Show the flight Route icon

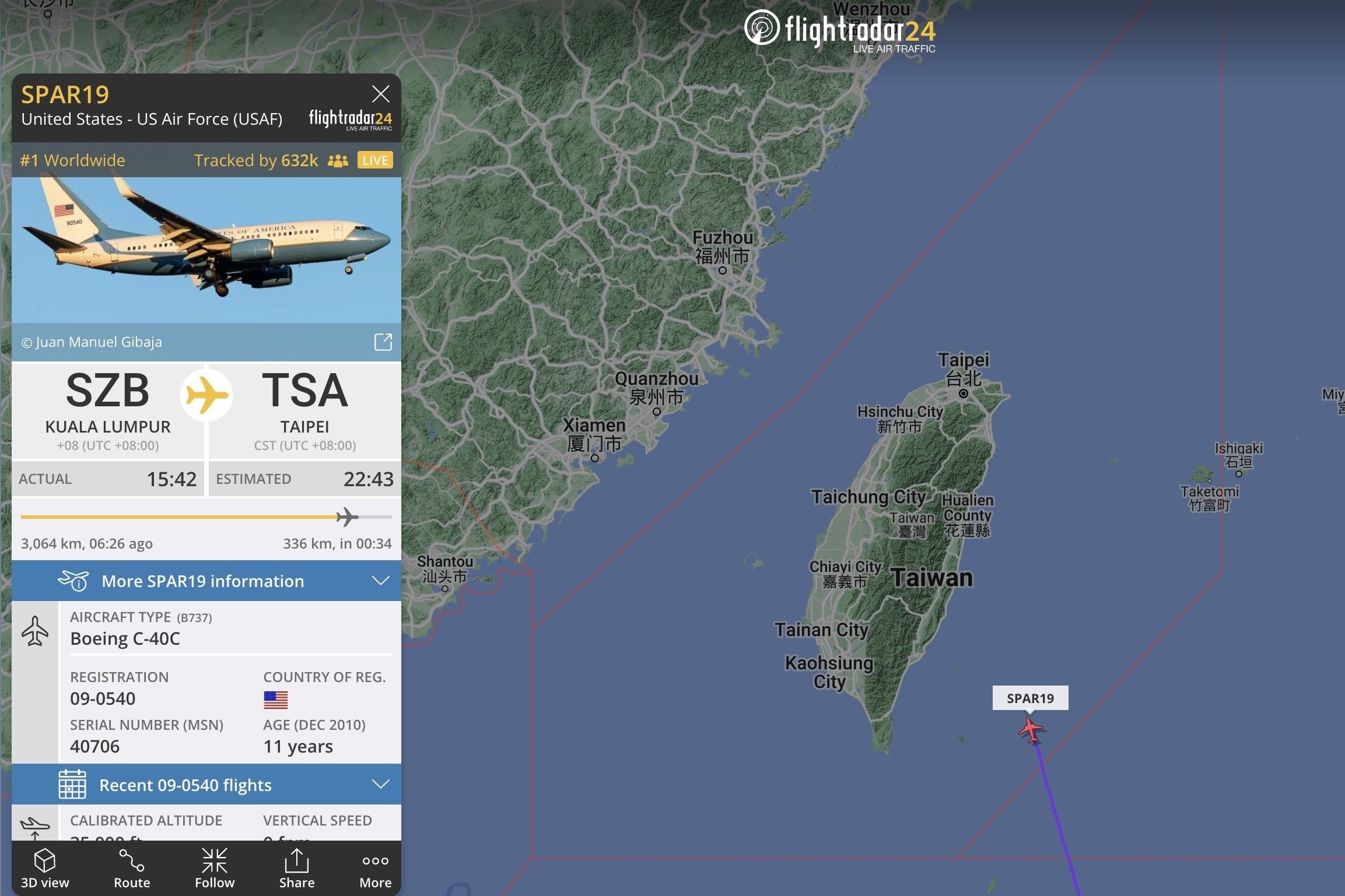coord(132,860)
